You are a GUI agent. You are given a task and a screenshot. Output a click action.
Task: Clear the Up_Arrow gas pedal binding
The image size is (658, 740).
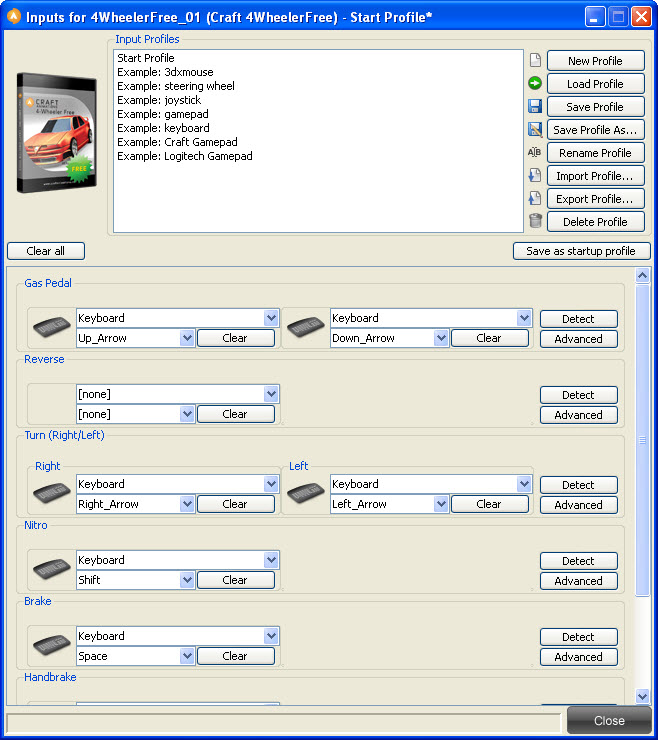click(236, 338)
